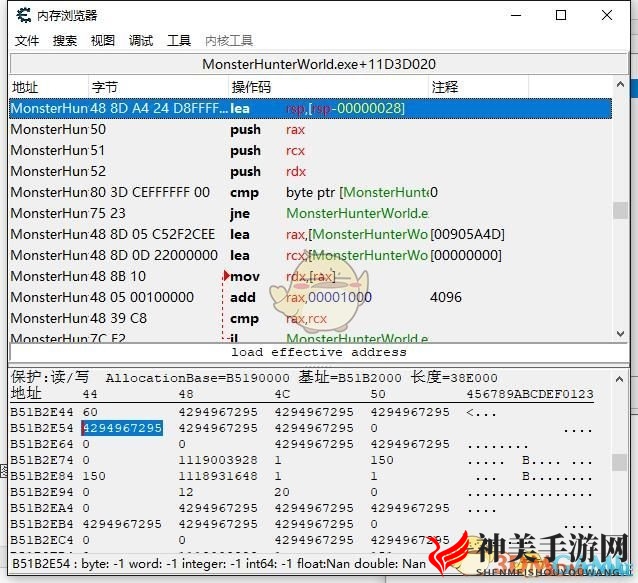Select the add rax,00001000 instruction row
This screenshot has height=583, width=638.
310,297
